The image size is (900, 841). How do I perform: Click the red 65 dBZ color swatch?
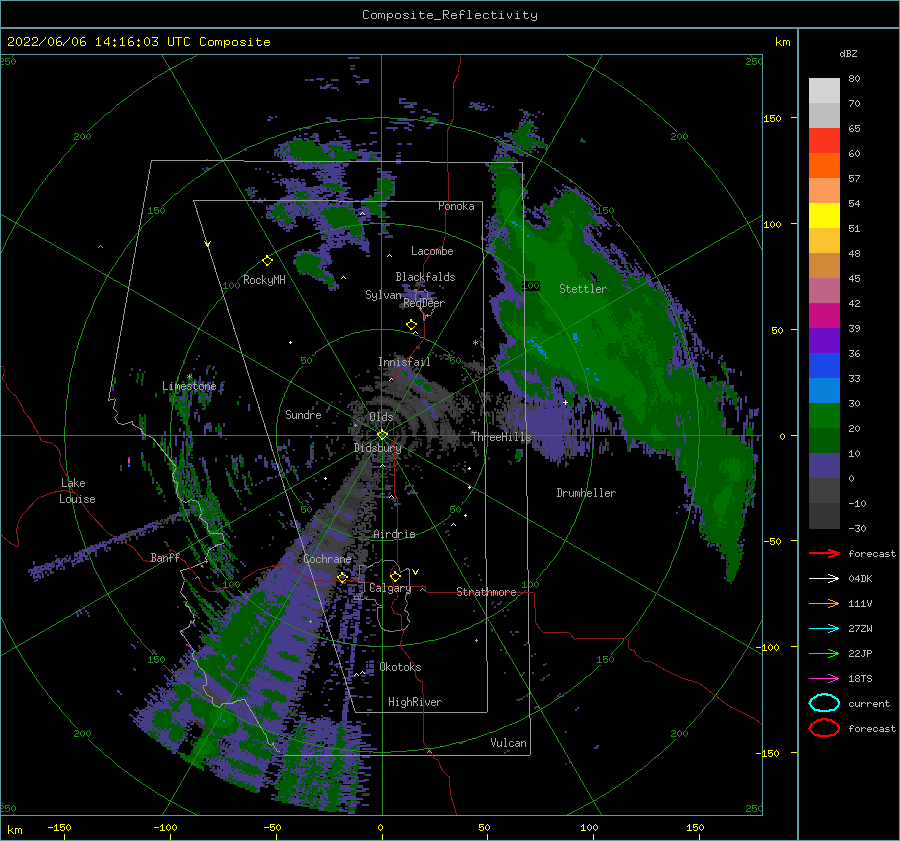pyautogui.click(x=824, y=141)
